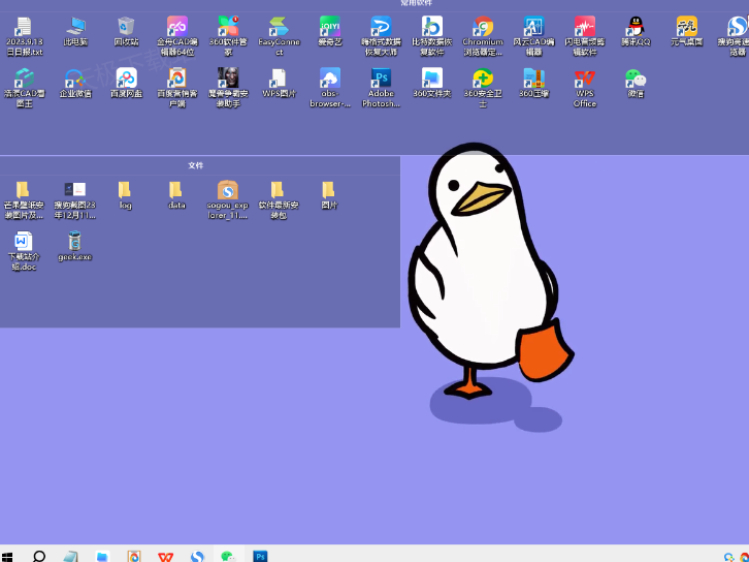
Task: Open WeChat (微信) desktop shortcut
Action: tap(636, 84)
